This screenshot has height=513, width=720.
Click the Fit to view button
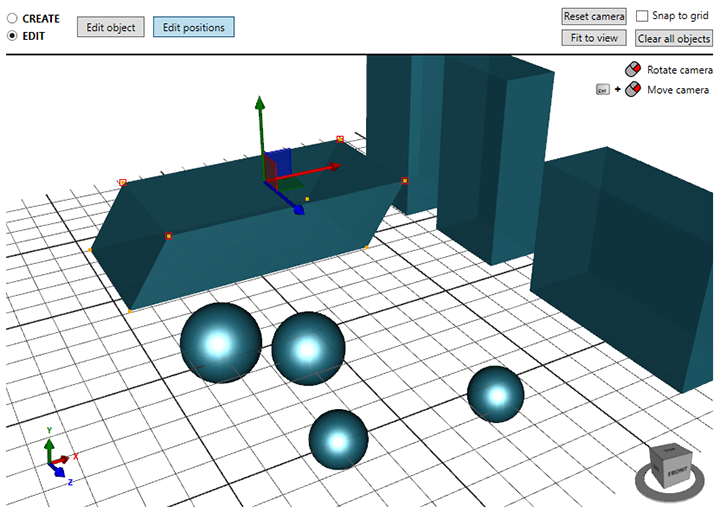pyautogui.click(x=594, y=38)
